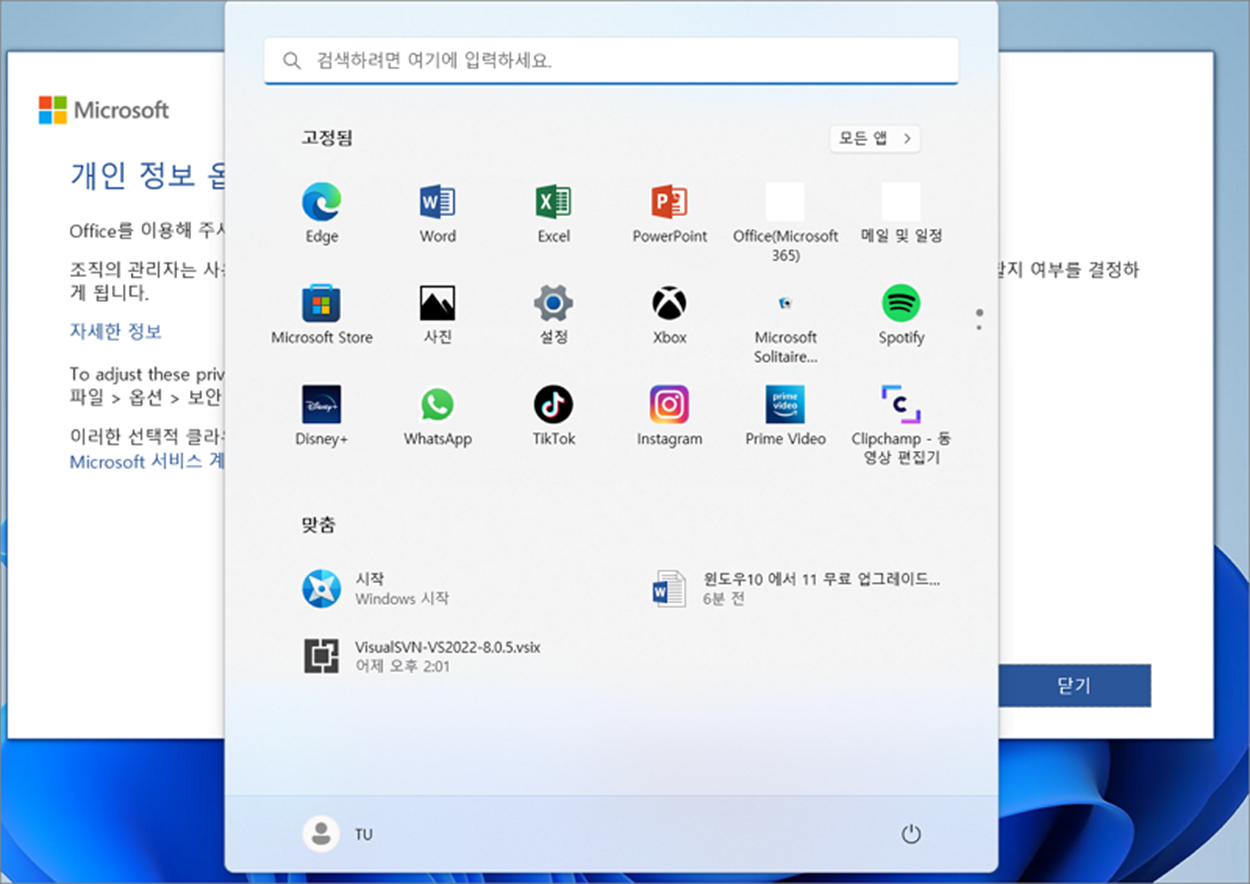Launch WhatsApp from Start menu
The height and width of the screenshot is (884, 1250).
click(437, 416)
